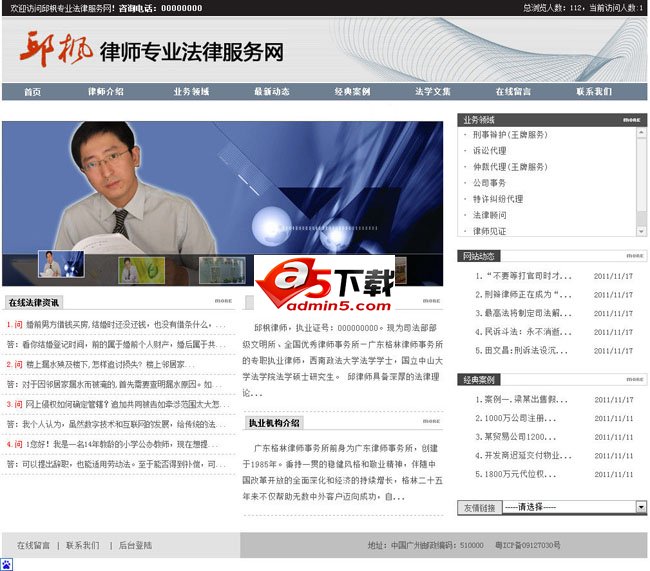The image size is (650, 571).
Task: Click the 友情链接 dropdown arrow button
Action: (640, 507)
